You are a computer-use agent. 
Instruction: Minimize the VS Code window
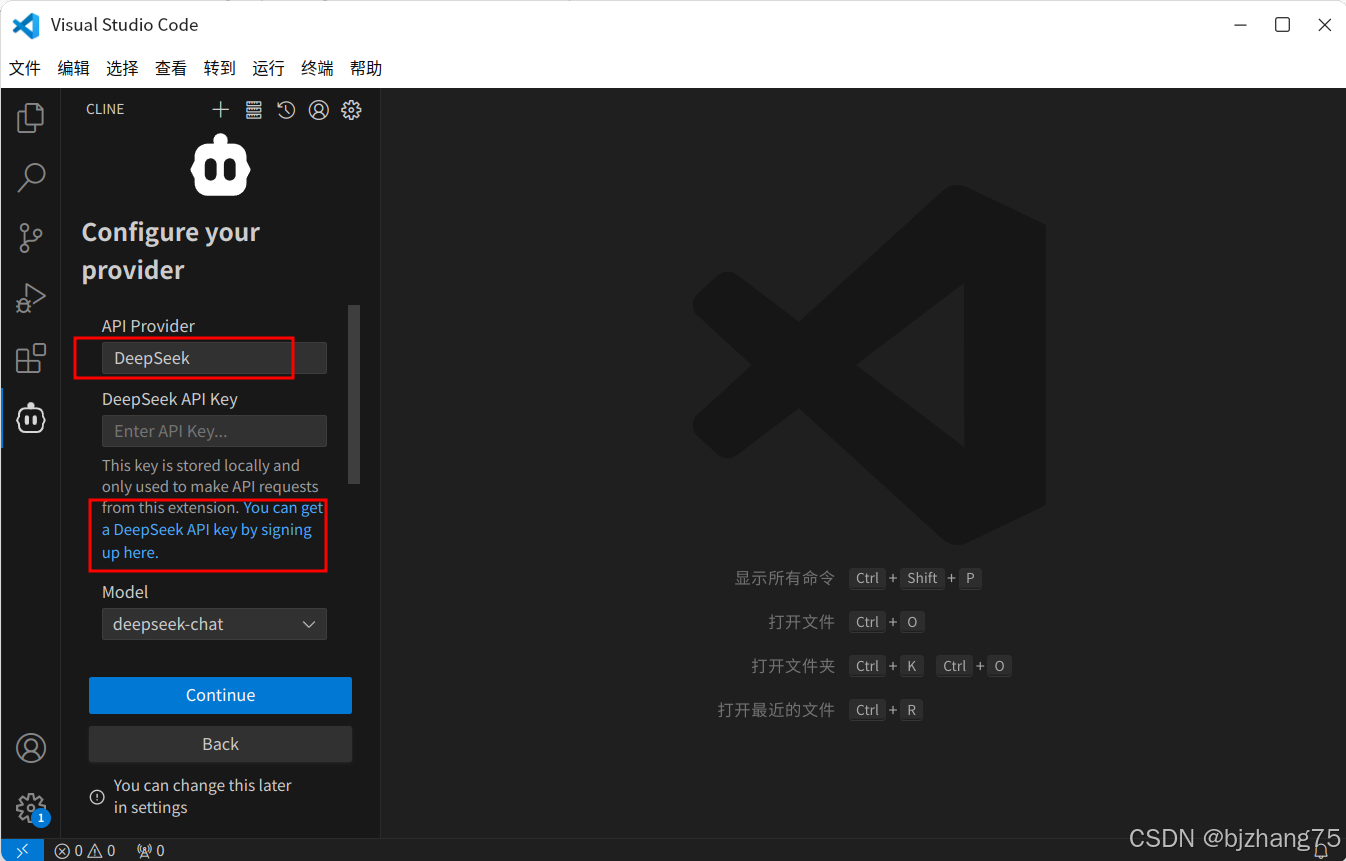[1240, 25]
